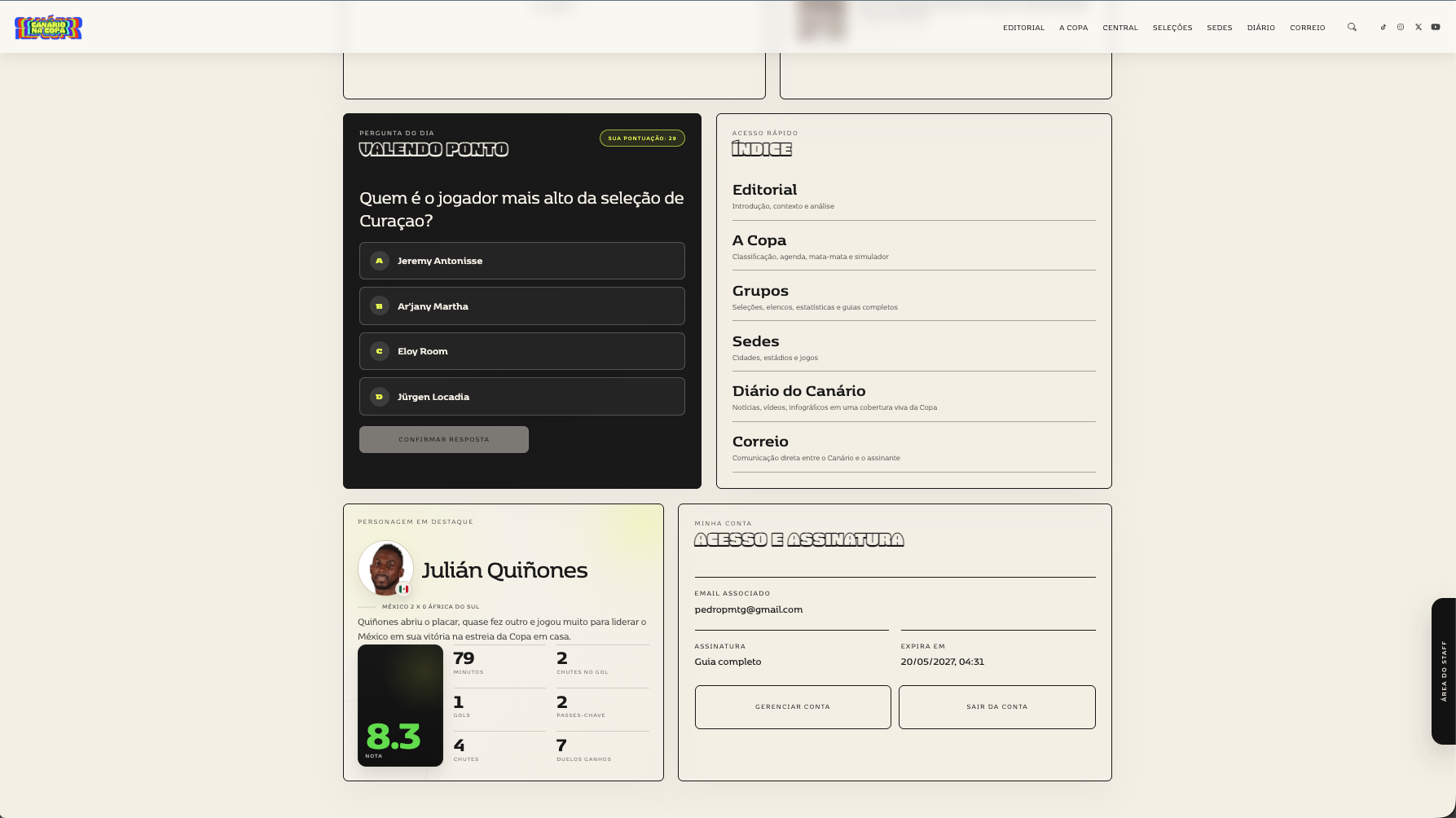Go to Grupos in the Índice list
The height and width of the screenshot is (818, 1456).
click(914, 297)
